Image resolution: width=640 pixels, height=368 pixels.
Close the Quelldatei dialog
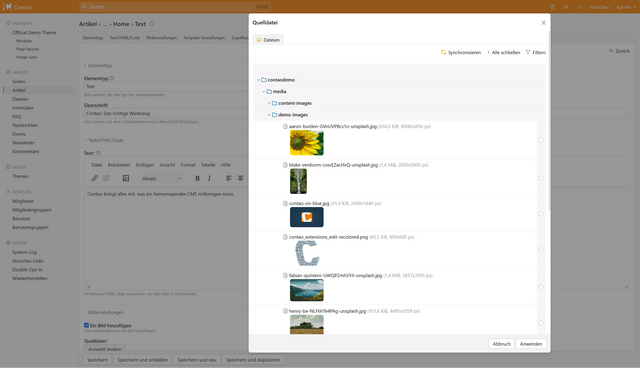pos(543,23)
